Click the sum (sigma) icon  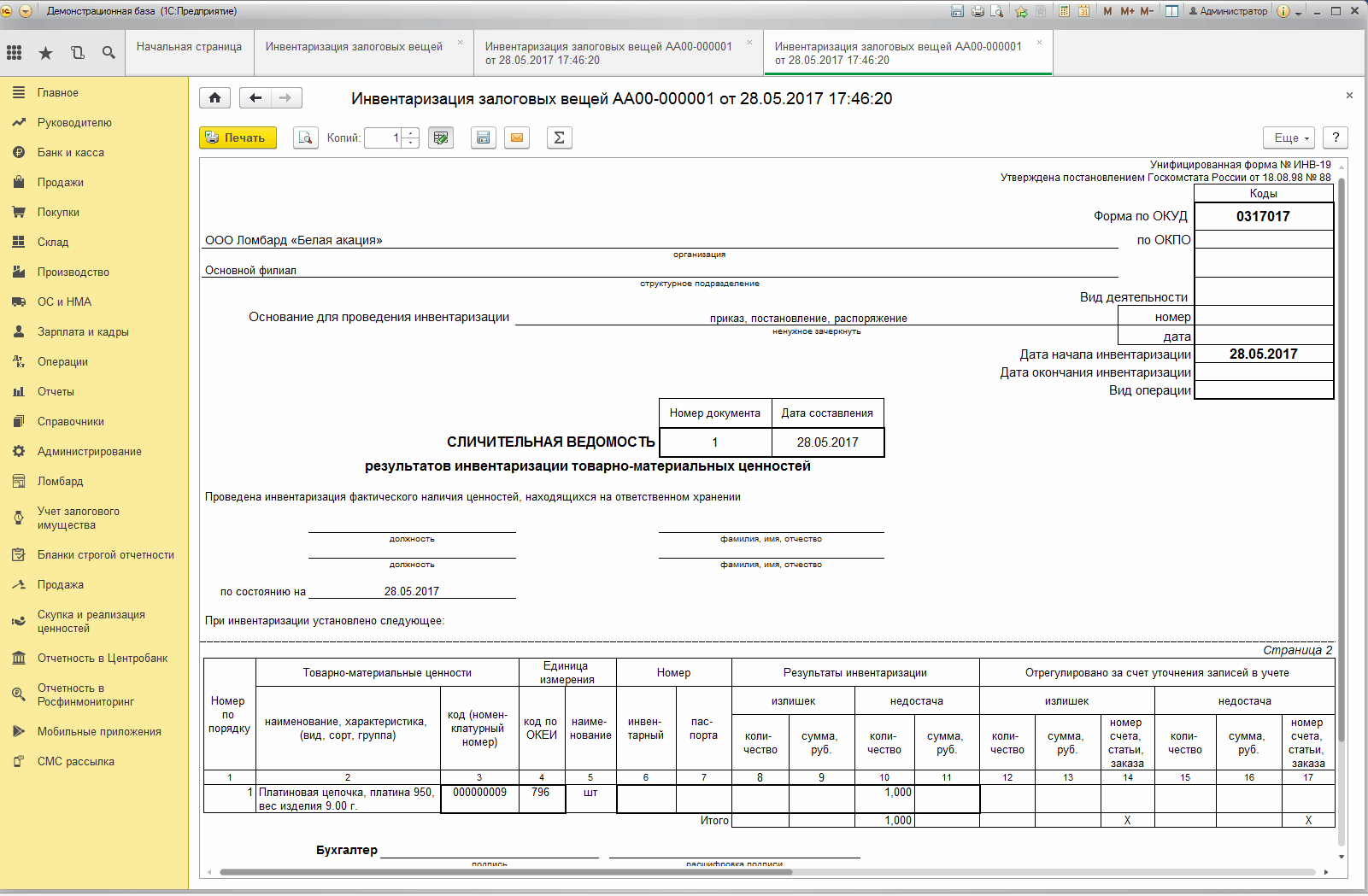pyautogui.click(x=559, y=138)
